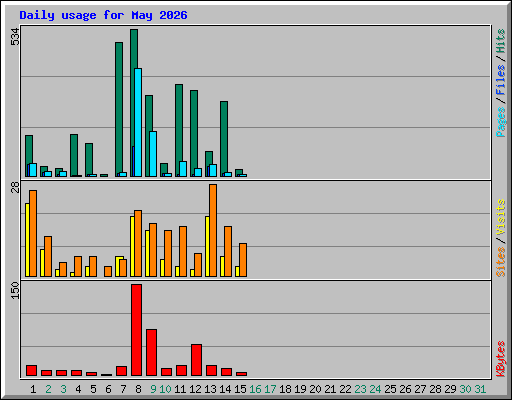This screenshot has height=400, width=512.
Task: Click the 150 KBytes axis label
Action: (x=15, y=290)
